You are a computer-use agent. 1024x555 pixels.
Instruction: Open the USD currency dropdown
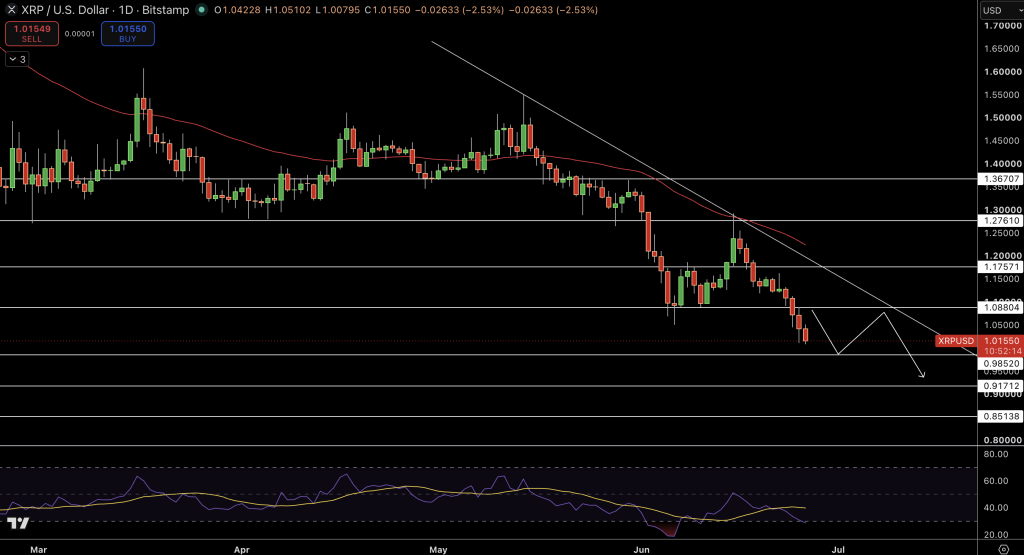click(1001, 10)
